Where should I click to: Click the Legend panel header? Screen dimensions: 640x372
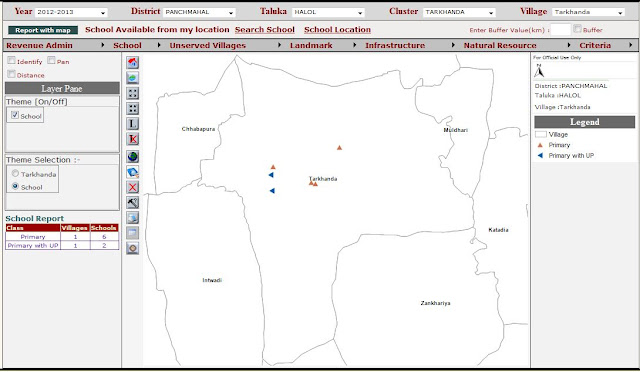tap(584, 122)
